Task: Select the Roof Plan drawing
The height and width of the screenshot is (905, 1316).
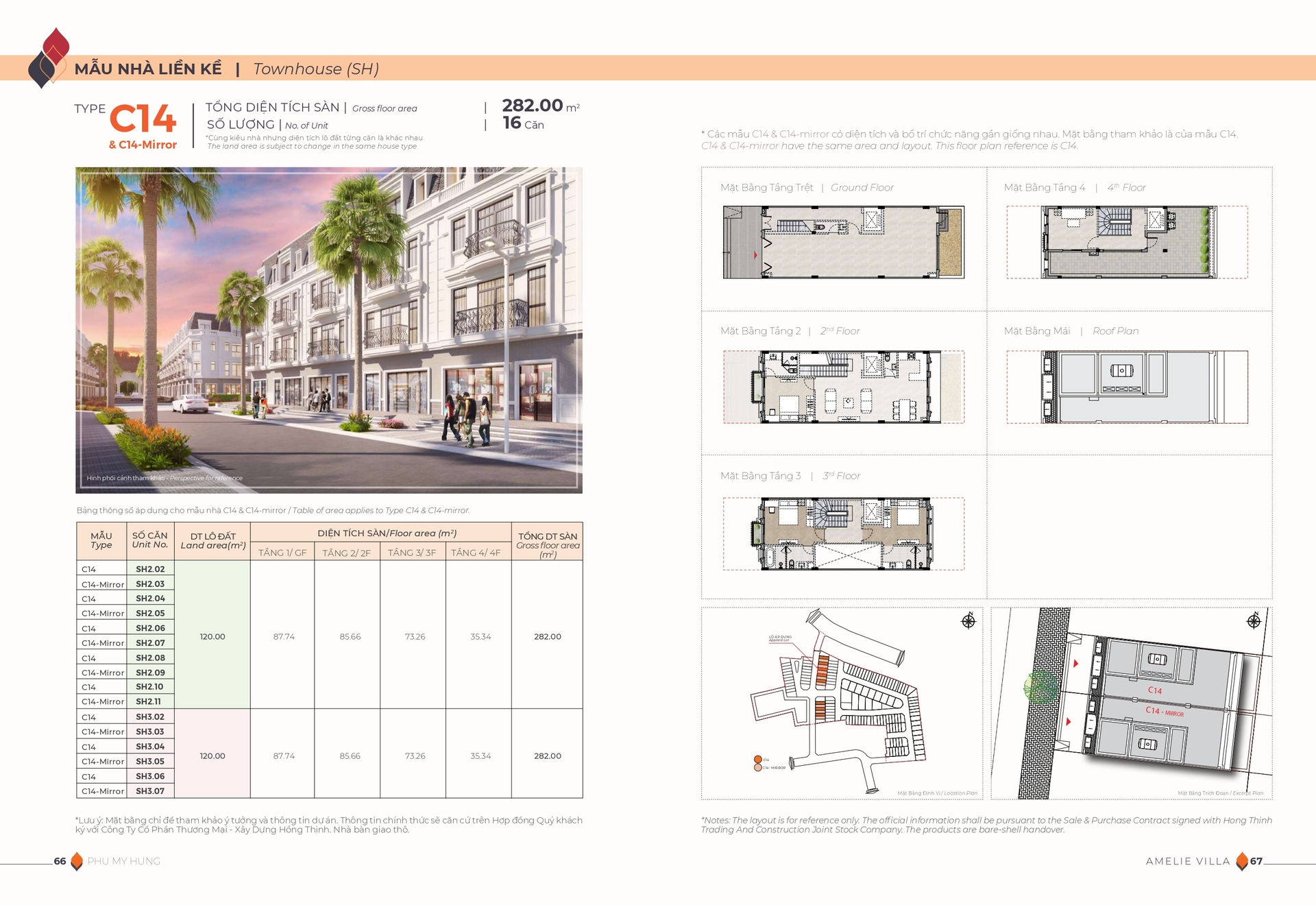Action: pos(1128,387)
